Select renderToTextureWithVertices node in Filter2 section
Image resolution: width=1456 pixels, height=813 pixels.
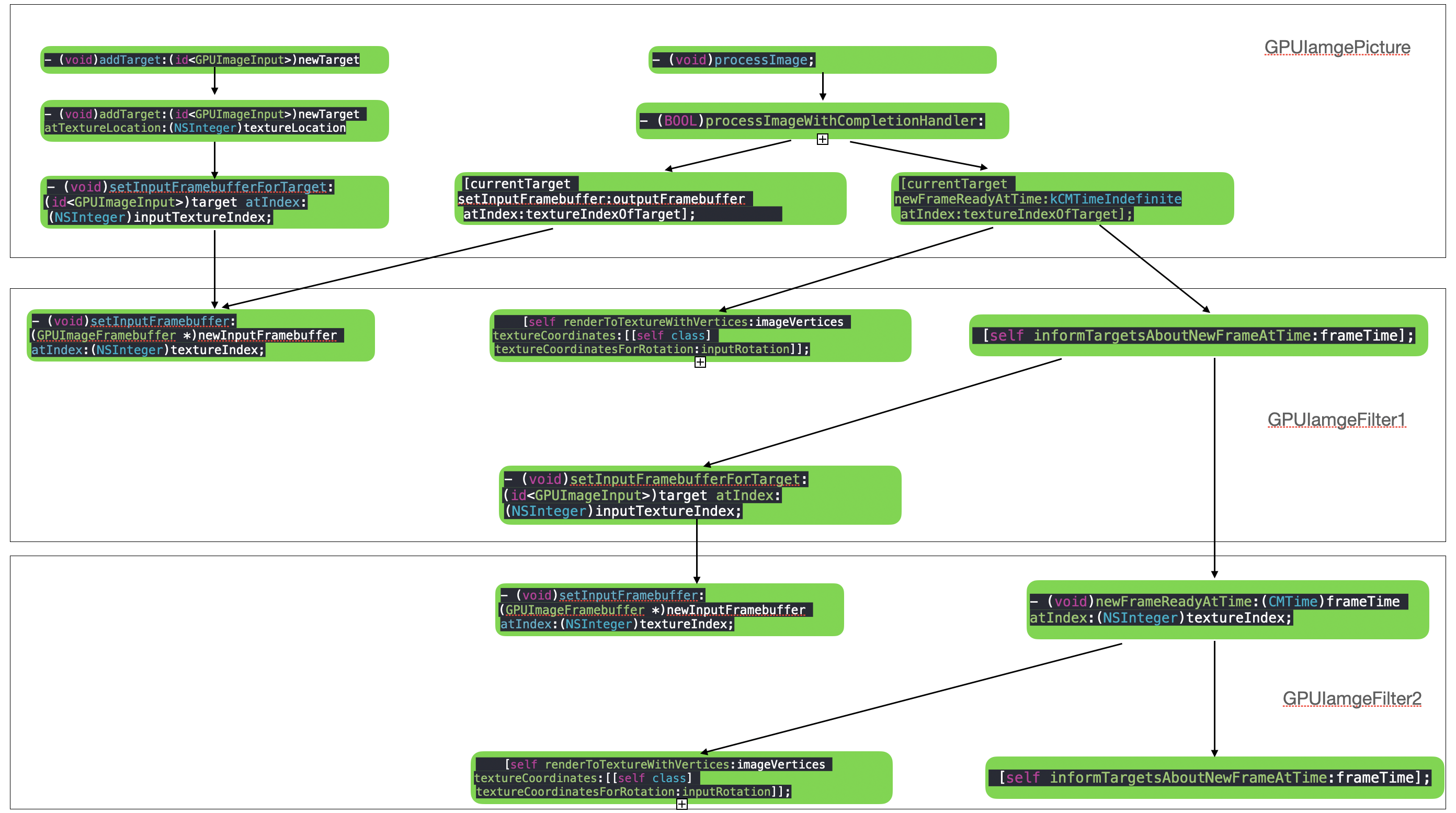coord(681,777)
